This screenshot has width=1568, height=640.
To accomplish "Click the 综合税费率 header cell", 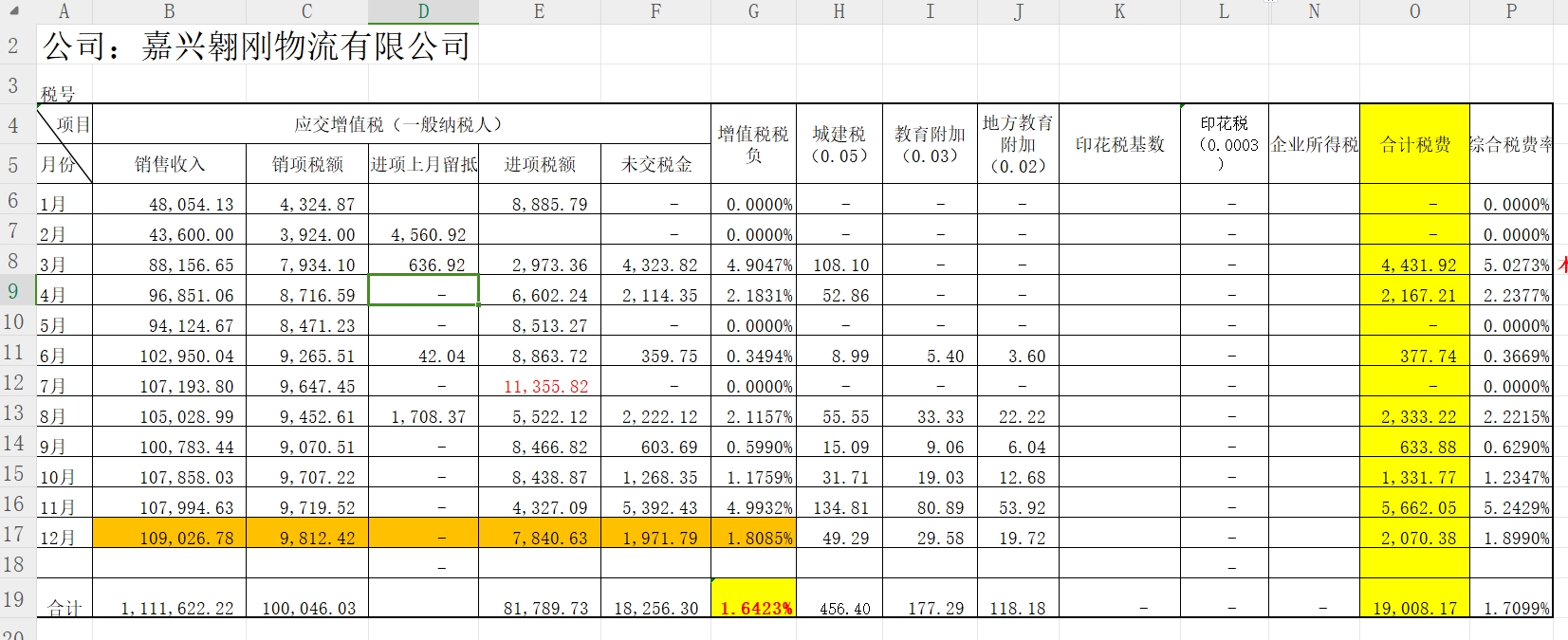I will tap(1511, 144).
